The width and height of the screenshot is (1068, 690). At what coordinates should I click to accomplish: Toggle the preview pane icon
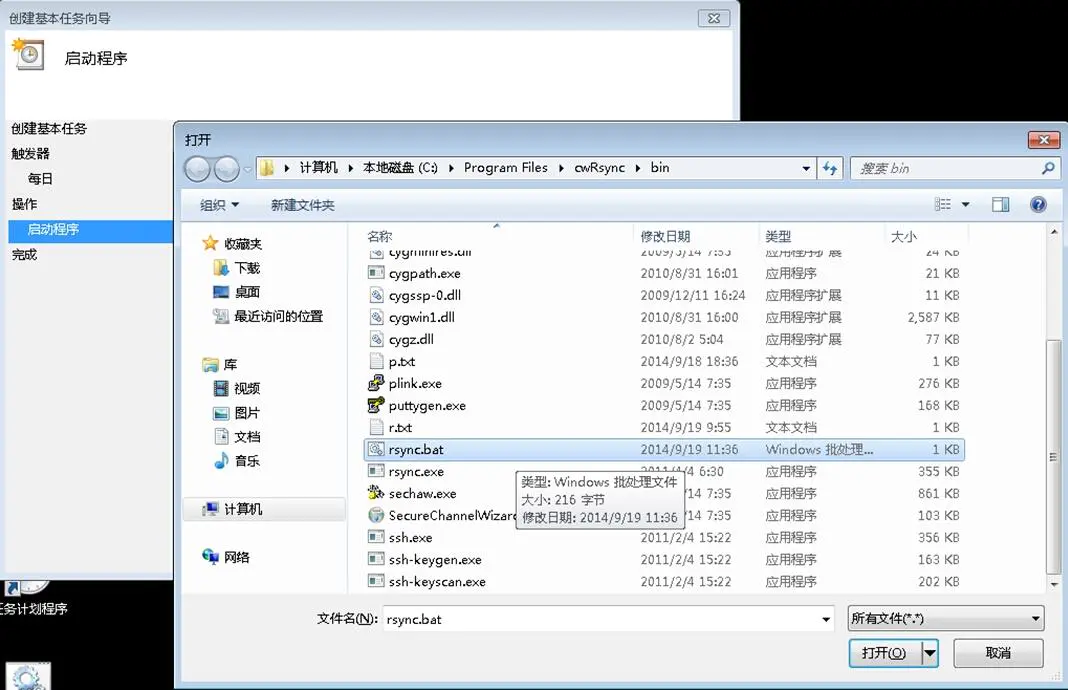pyautogui.click(x=1000, y=205)
